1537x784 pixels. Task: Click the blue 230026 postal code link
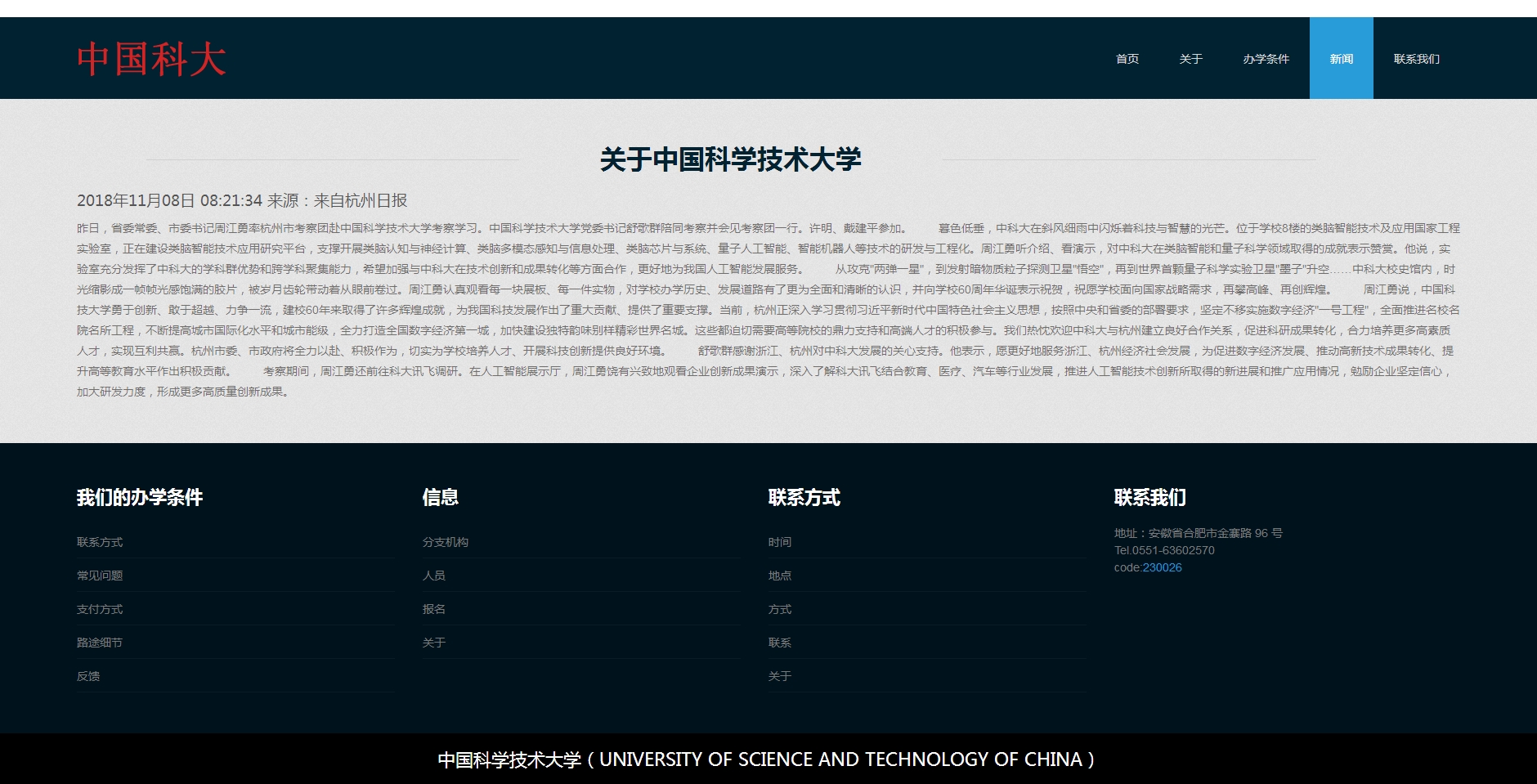(x=1162, y=567)
